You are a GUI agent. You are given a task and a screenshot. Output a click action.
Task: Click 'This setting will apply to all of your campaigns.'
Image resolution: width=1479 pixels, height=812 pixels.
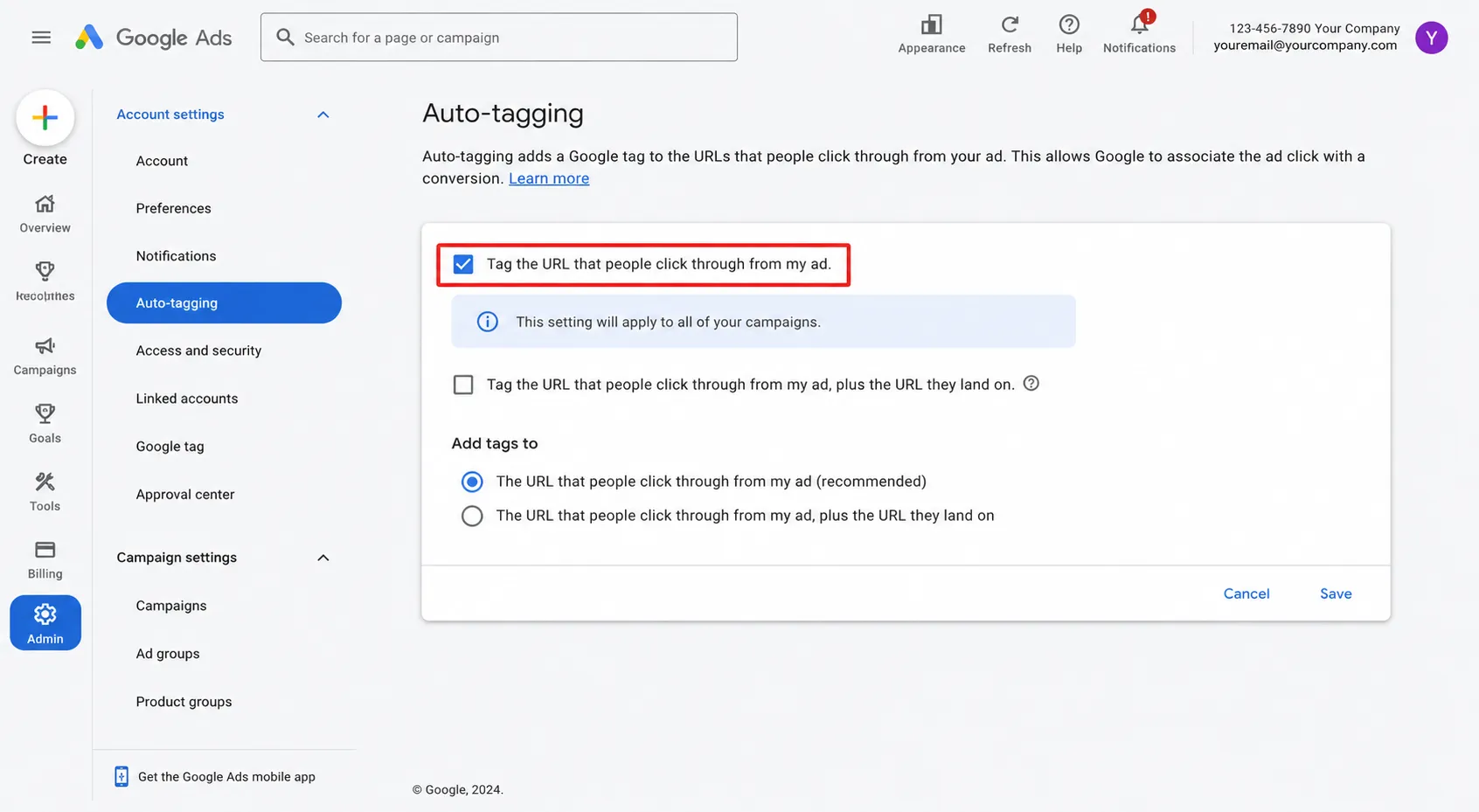coord(669,322)
